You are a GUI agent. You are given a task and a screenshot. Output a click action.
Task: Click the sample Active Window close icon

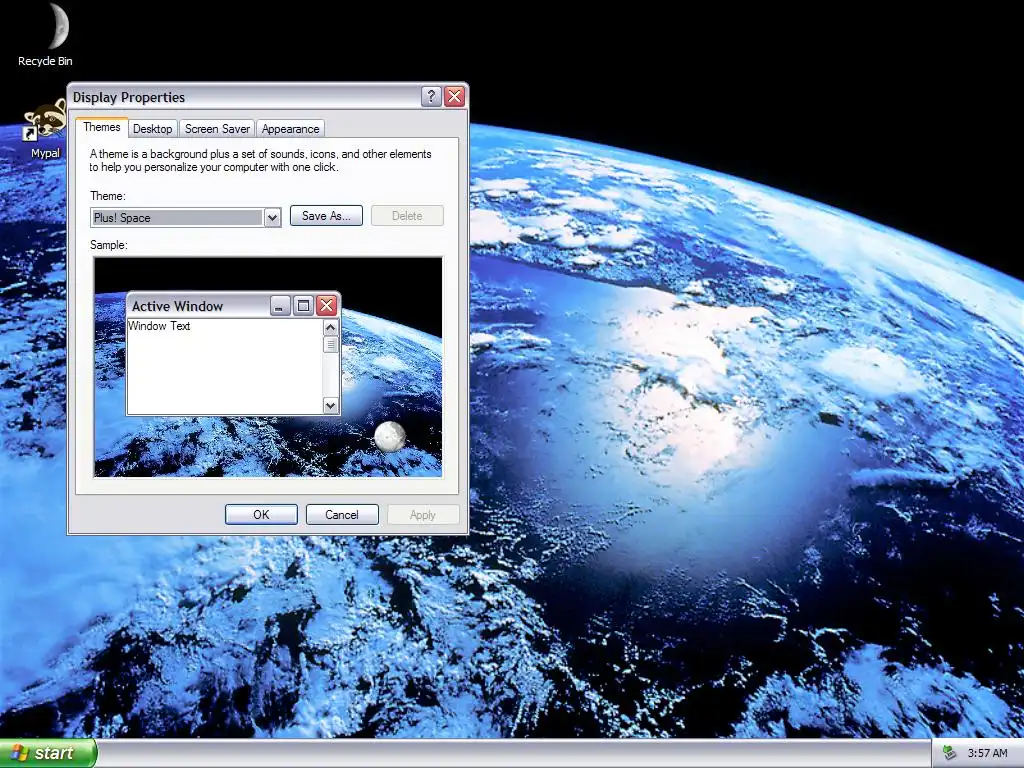coord(327,305)
